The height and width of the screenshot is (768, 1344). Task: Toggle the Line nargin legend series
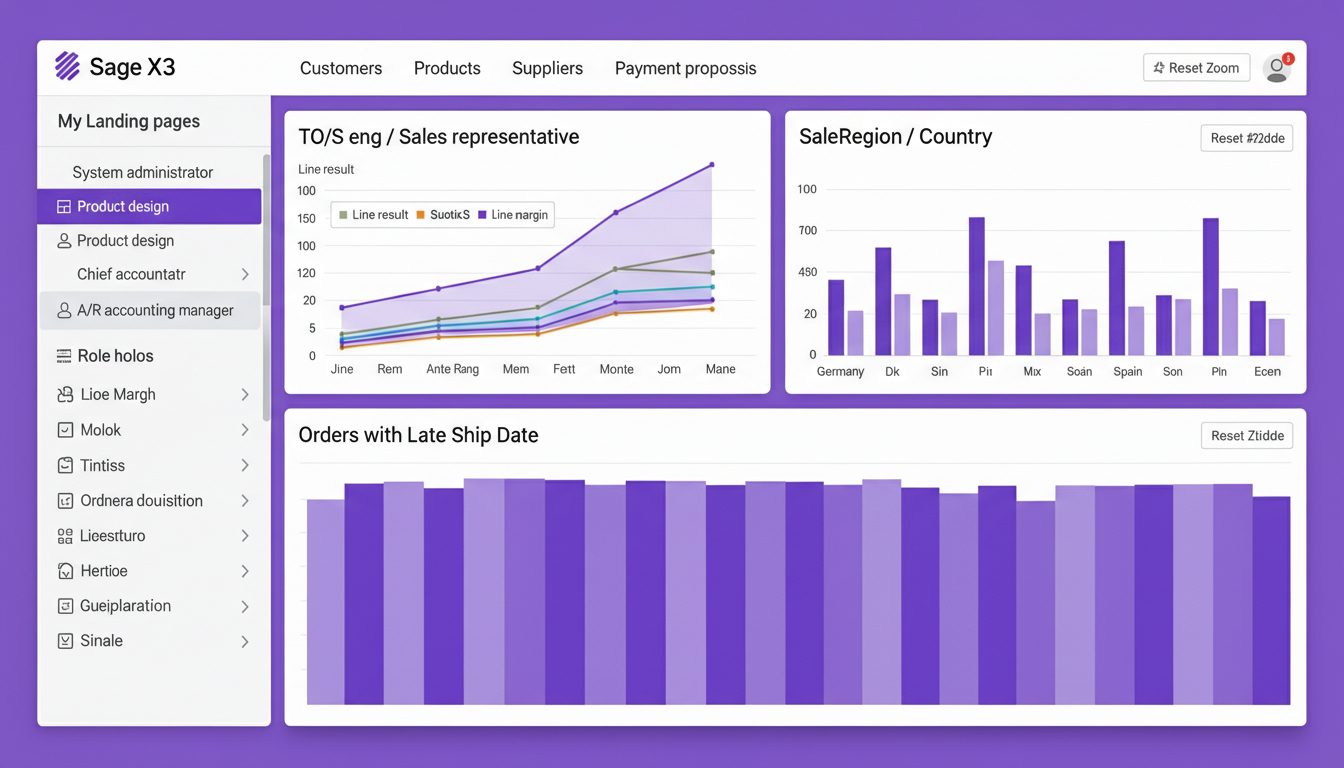click(x=513, y=215)
